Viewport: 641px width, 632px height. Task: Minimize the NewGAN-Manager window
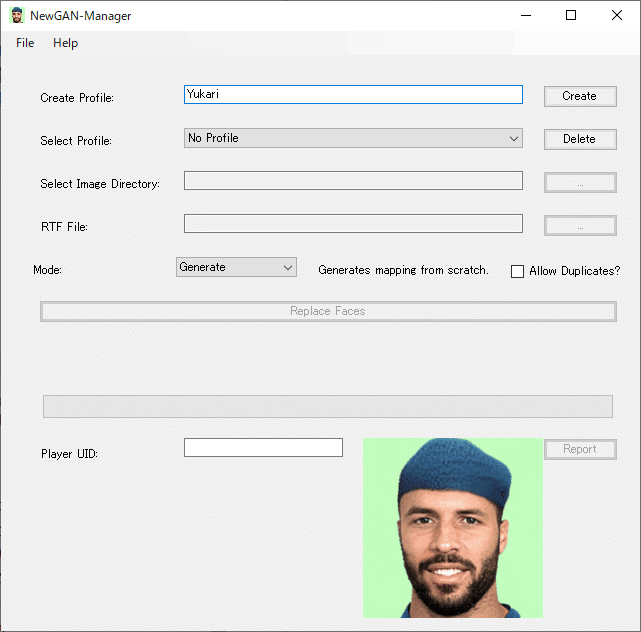point(526,16)
